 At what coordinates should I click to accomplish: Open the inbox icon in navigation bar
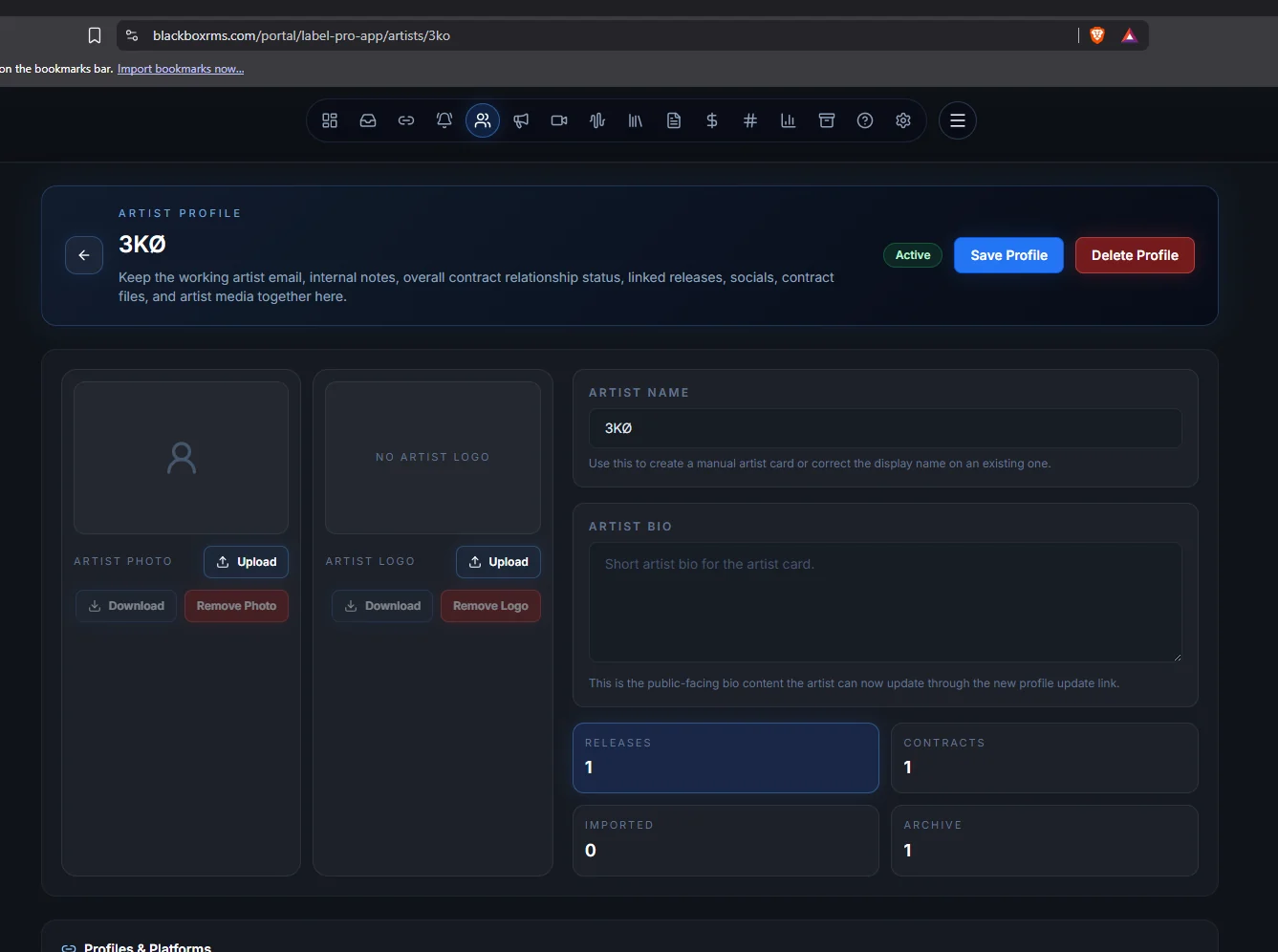(368, 120)
